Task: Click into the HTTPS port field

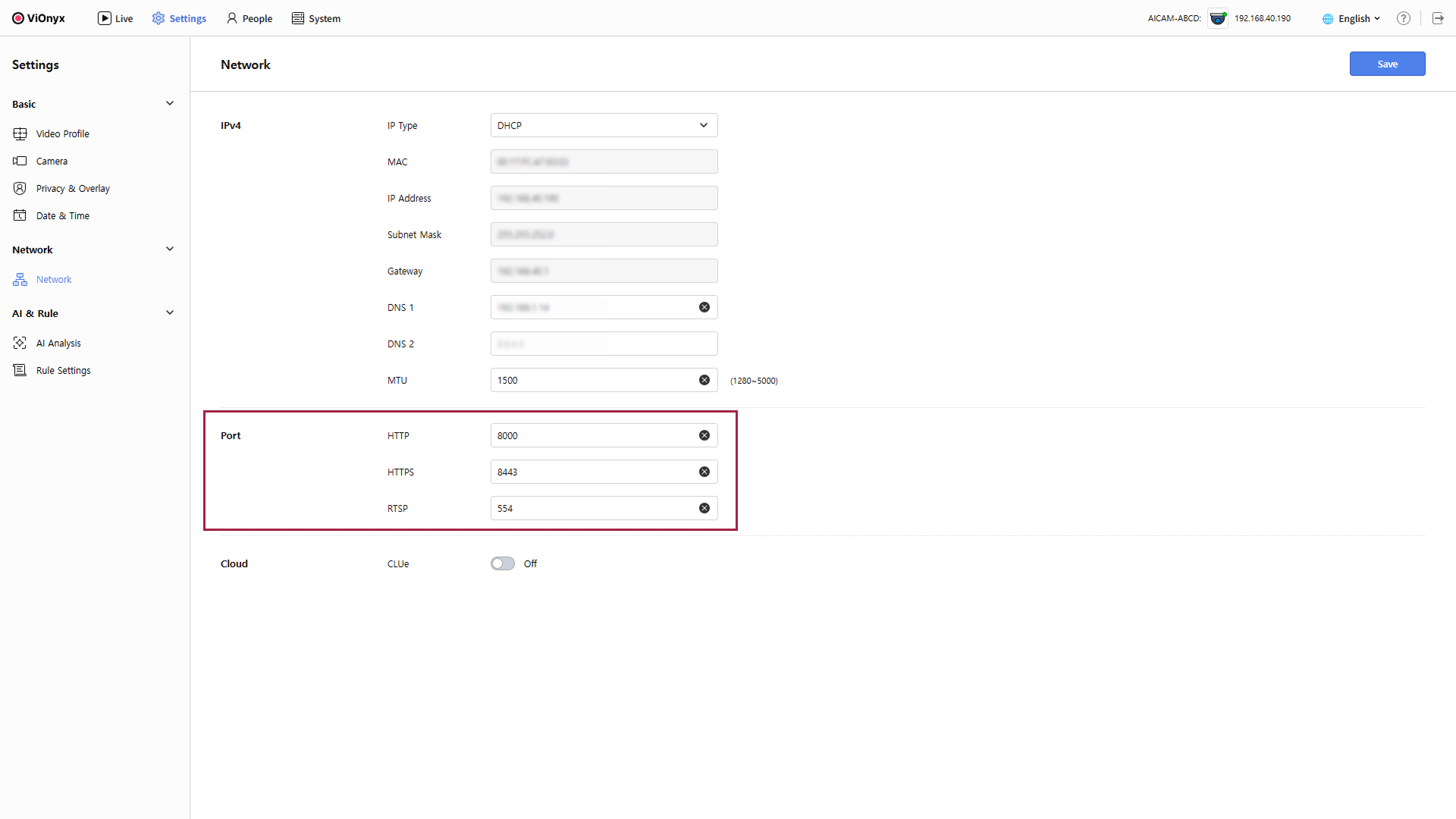Action: (591, 472)
